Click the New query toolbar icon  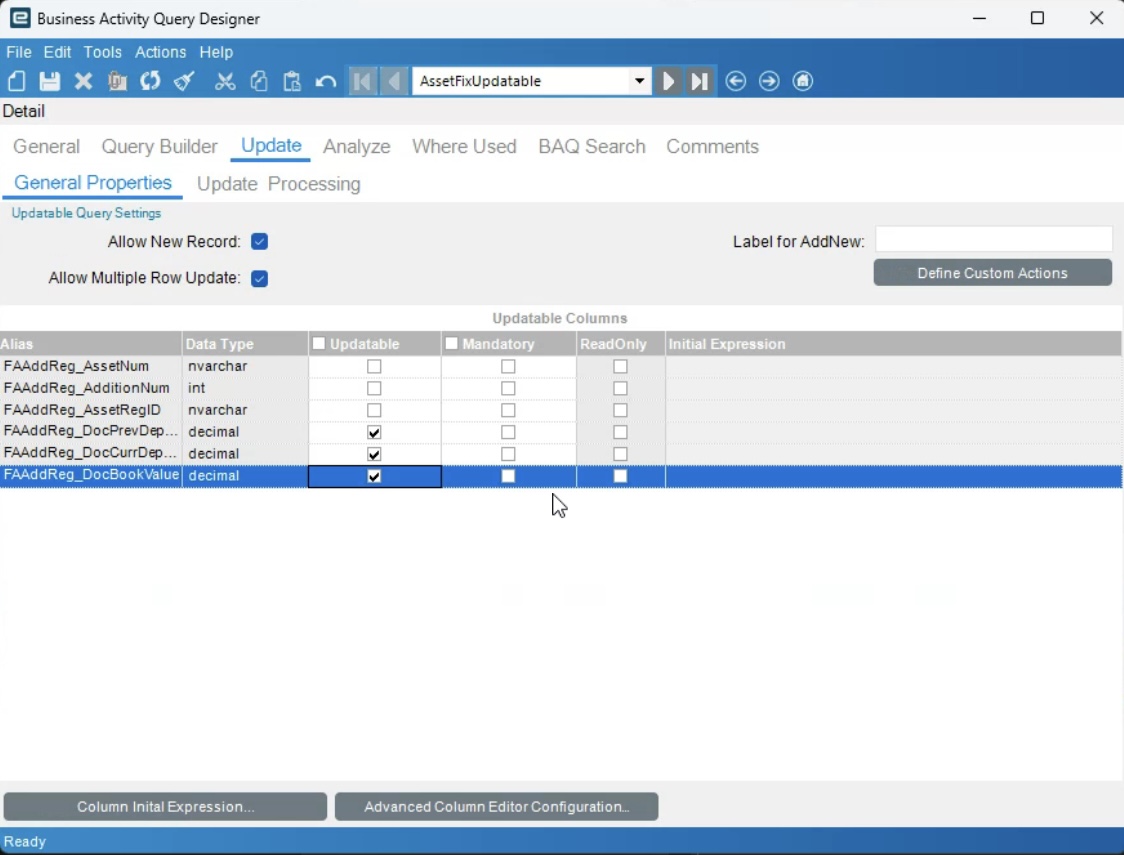tap(16, 81)
